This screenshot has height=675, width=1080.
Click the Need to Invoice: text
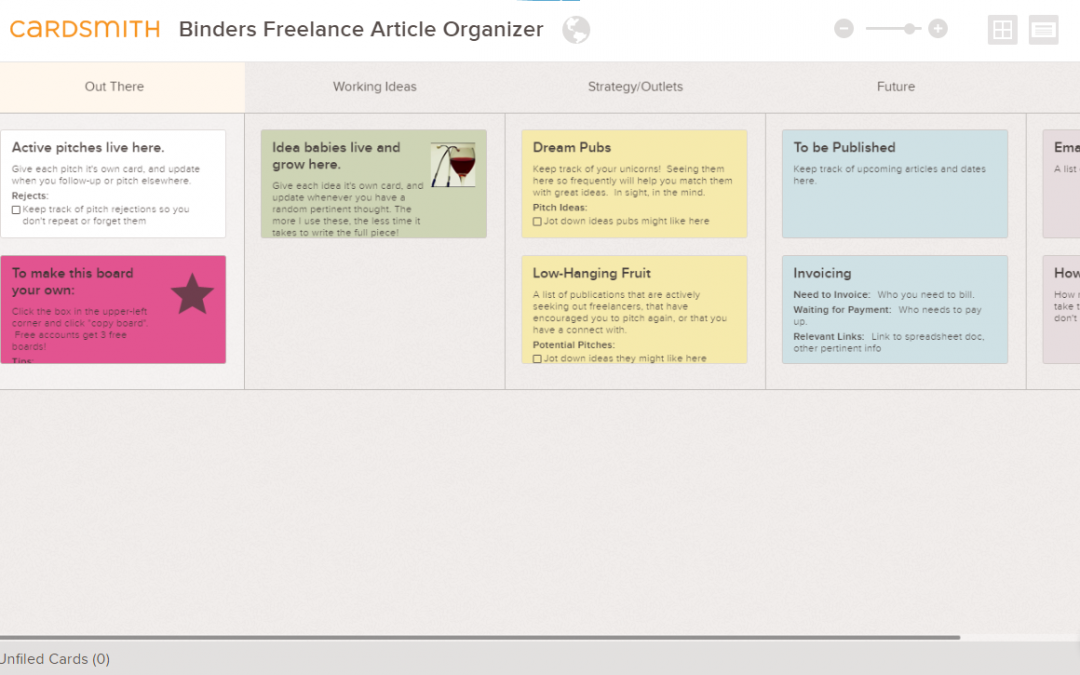coord(831,295)
